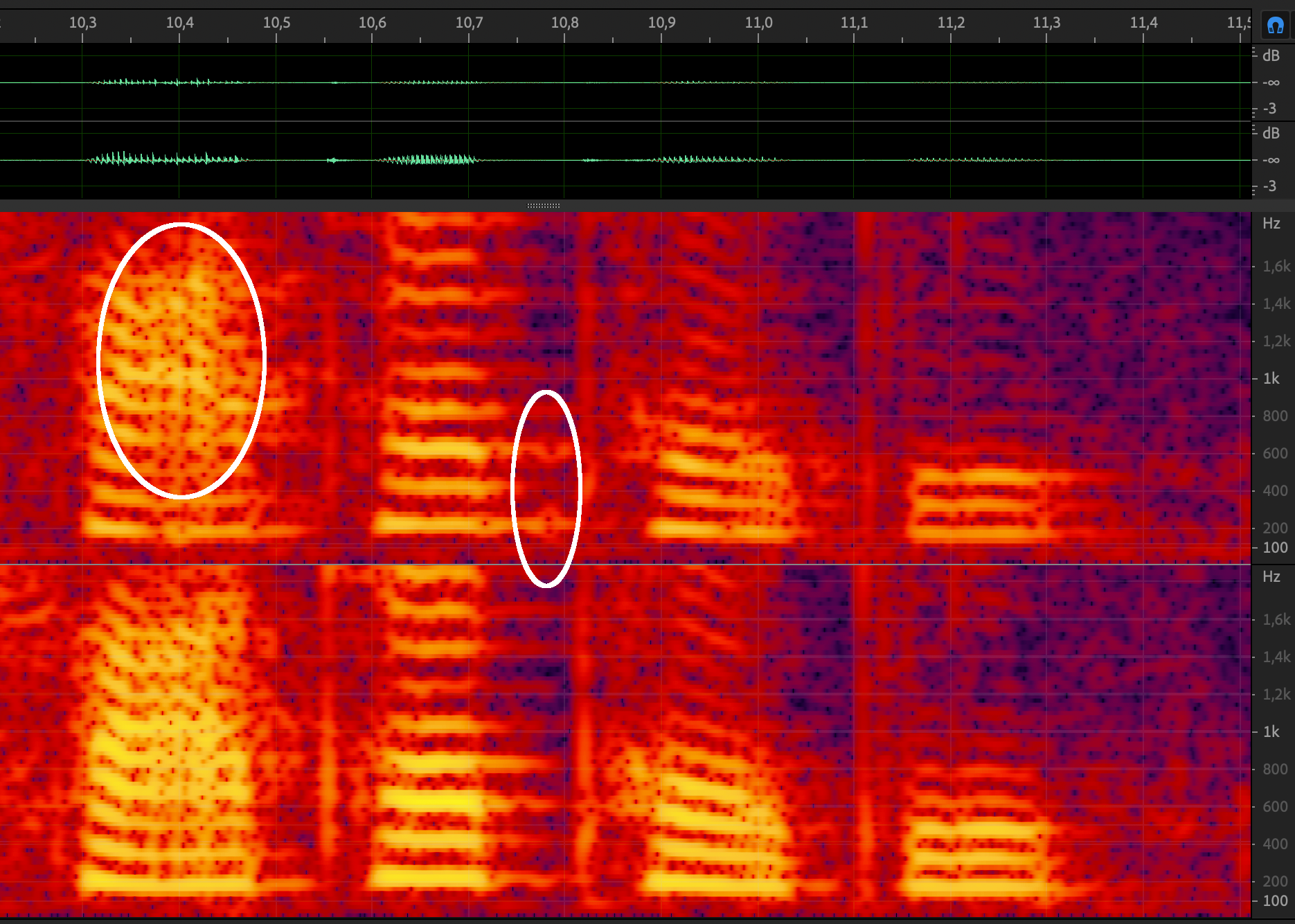Click inside the small narrow white ellipse

pyautogui.click(x=546, y=488)
